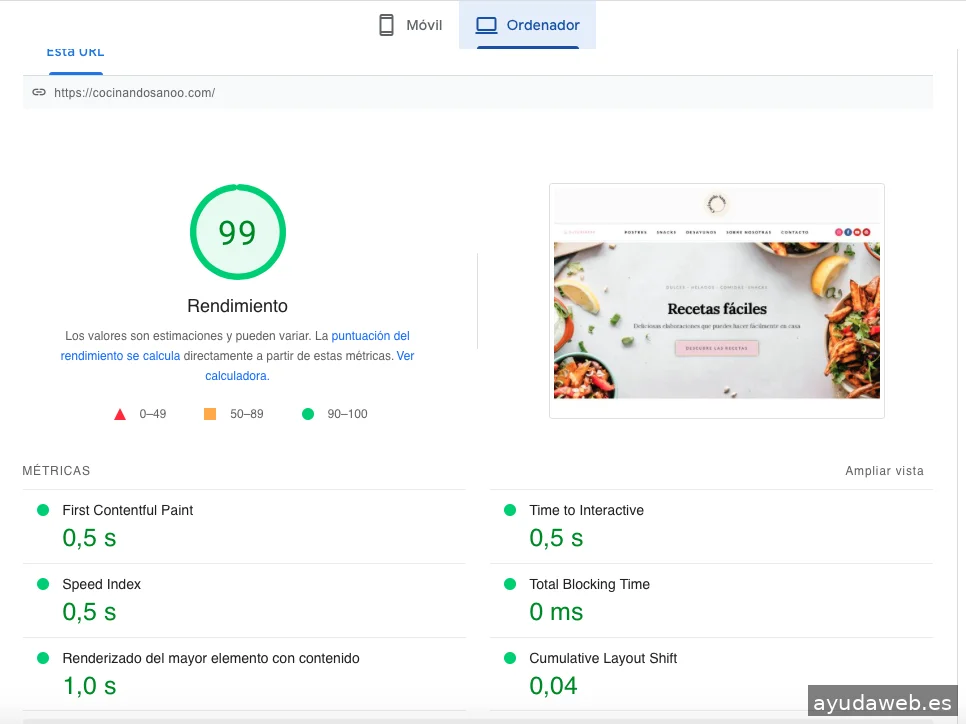966x724 pixels.
Task: Click the green dot beside Speed Index
Action: point(43,584)
